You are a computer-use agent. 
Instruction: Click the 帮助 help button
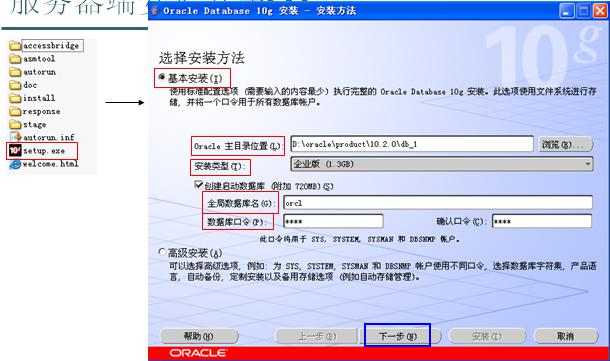point(199,336)
